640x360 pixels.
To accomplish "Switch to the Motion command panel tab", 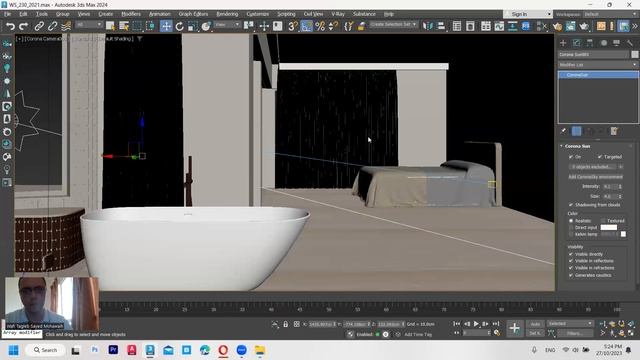I will [603, 42].
